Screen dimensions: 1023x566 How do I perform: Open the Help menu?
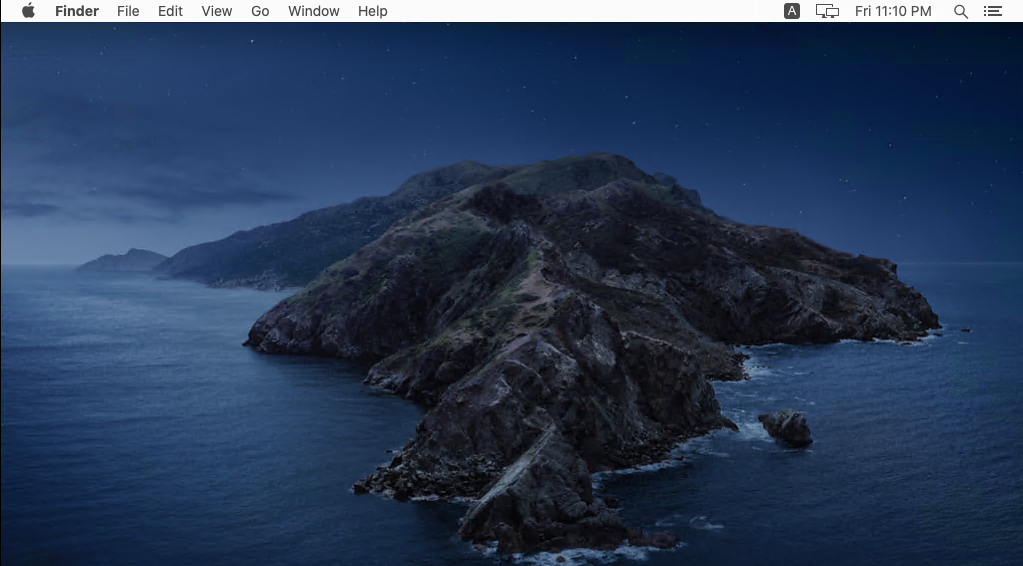click(373, 11)
